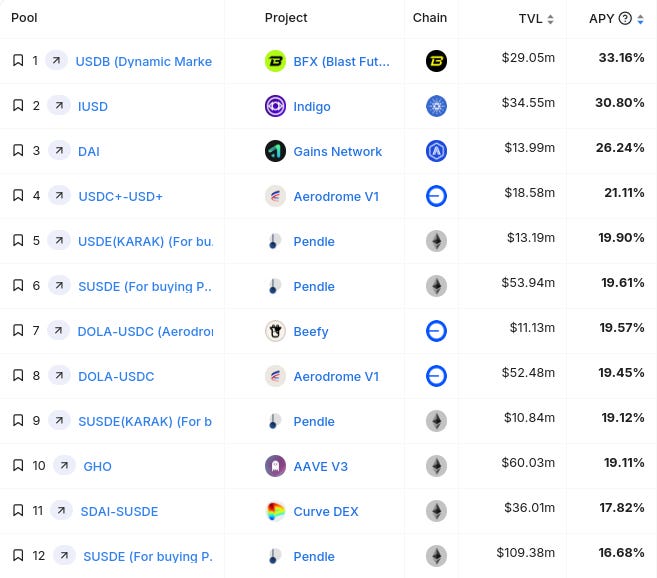Bookmark the SUSDE pool in row 6

tap(18, 285)
